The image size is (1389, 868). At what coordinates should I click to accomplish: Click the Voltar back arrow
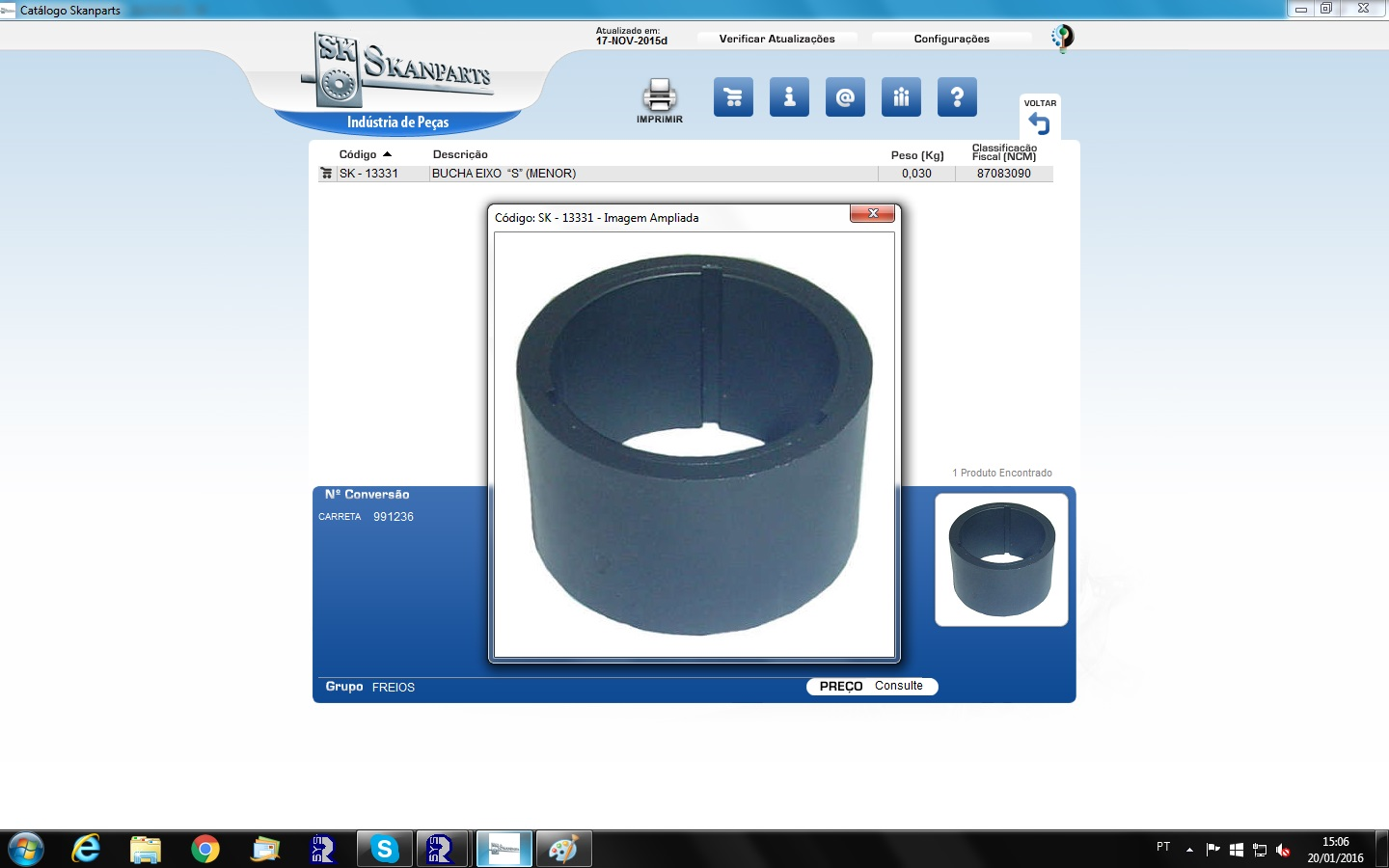click(x=1039, y=122)
